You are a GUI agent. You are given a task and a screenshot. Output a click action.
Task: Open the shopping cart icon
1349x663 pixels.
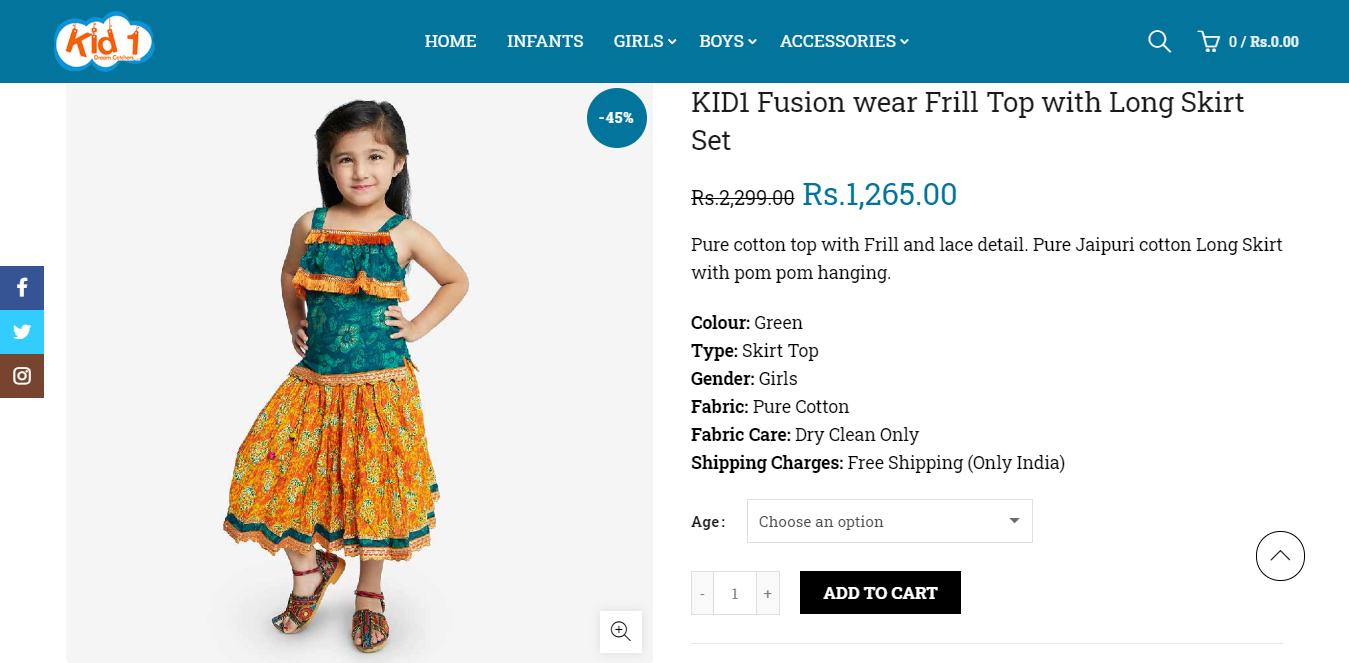tap(1209, 41)
